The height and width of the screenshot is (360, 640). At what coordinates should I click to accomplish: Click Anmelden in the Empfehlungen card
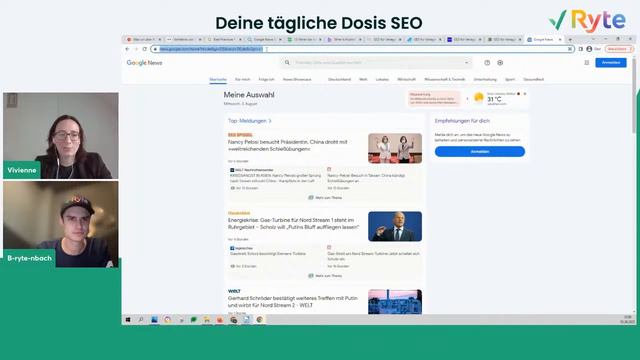(480, 151)
